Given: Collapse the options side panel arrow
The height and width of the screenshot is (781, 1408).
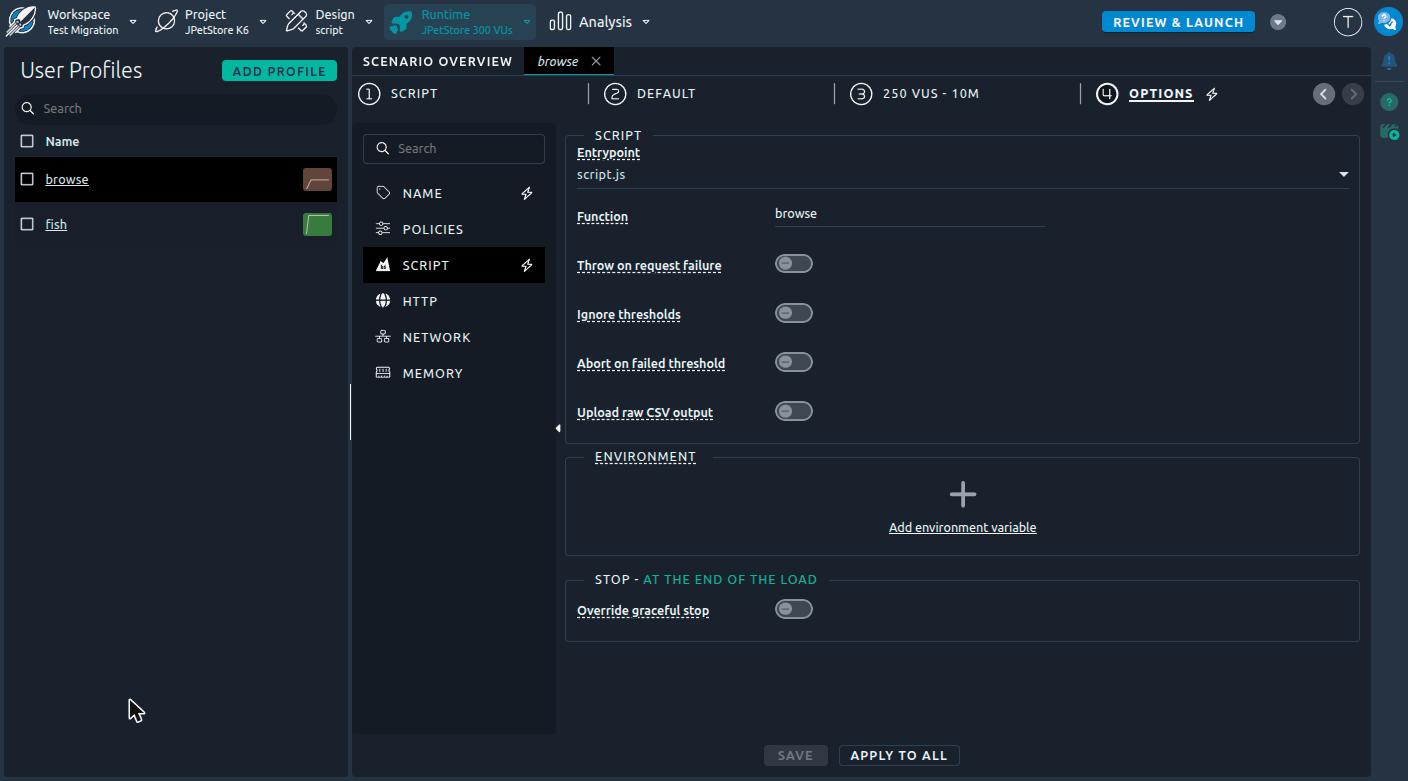Looking at the screenshot, I should tap(558, 428).
